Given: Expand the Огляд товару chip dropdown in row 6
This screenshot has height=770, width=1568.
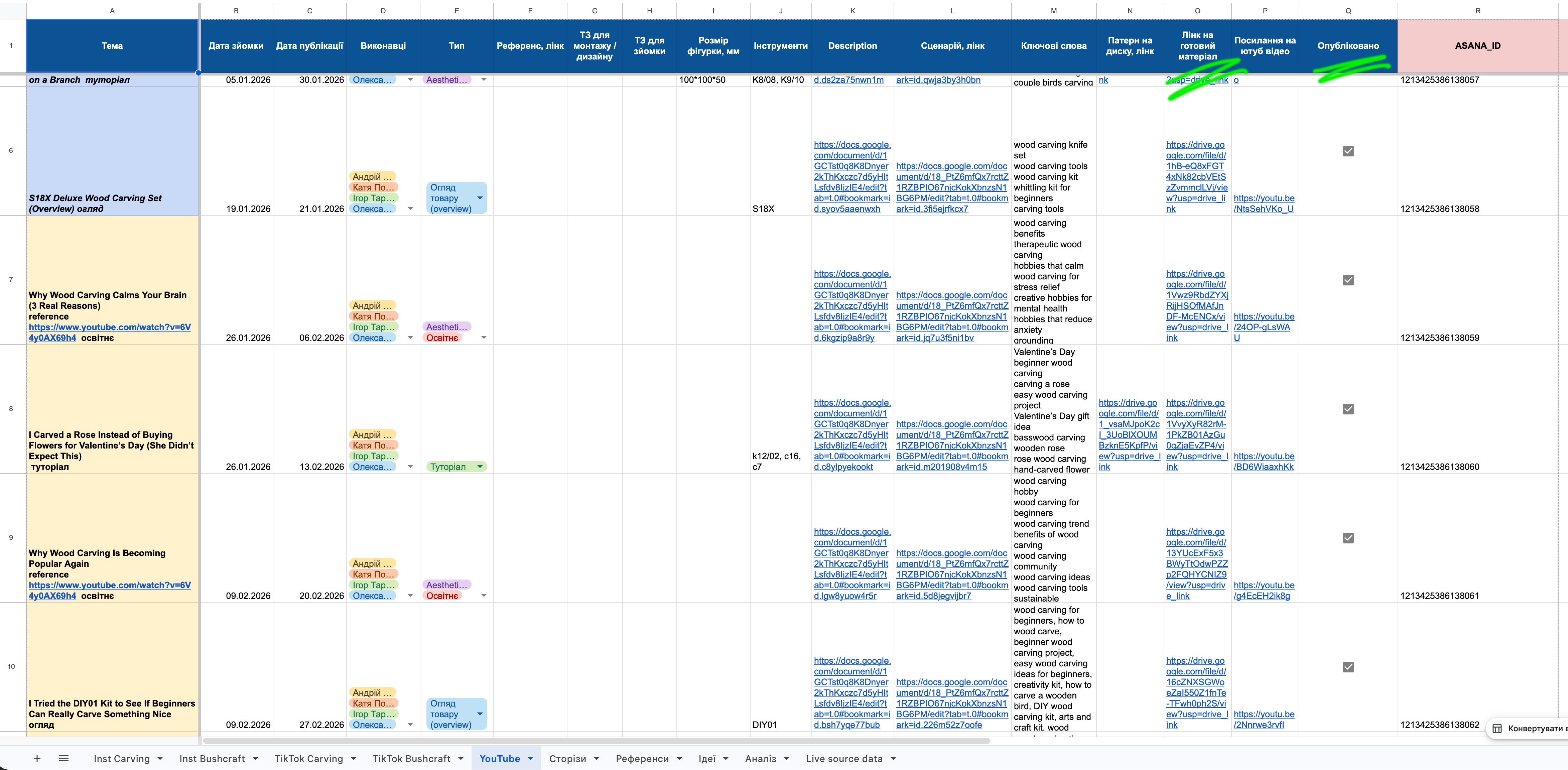Looking at the screenshot, I should pos(480,198).
